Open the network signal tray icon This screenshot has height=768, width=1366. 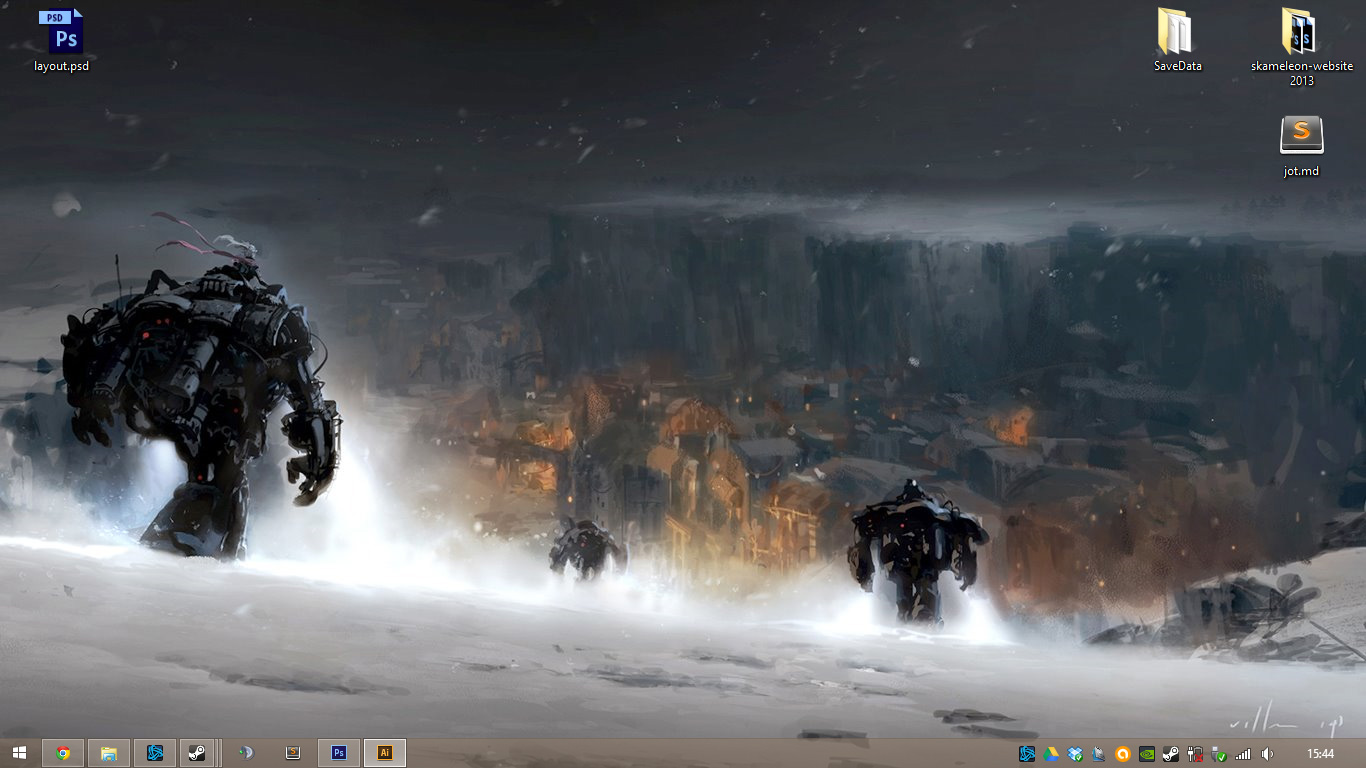click(x=1243, y=754)
